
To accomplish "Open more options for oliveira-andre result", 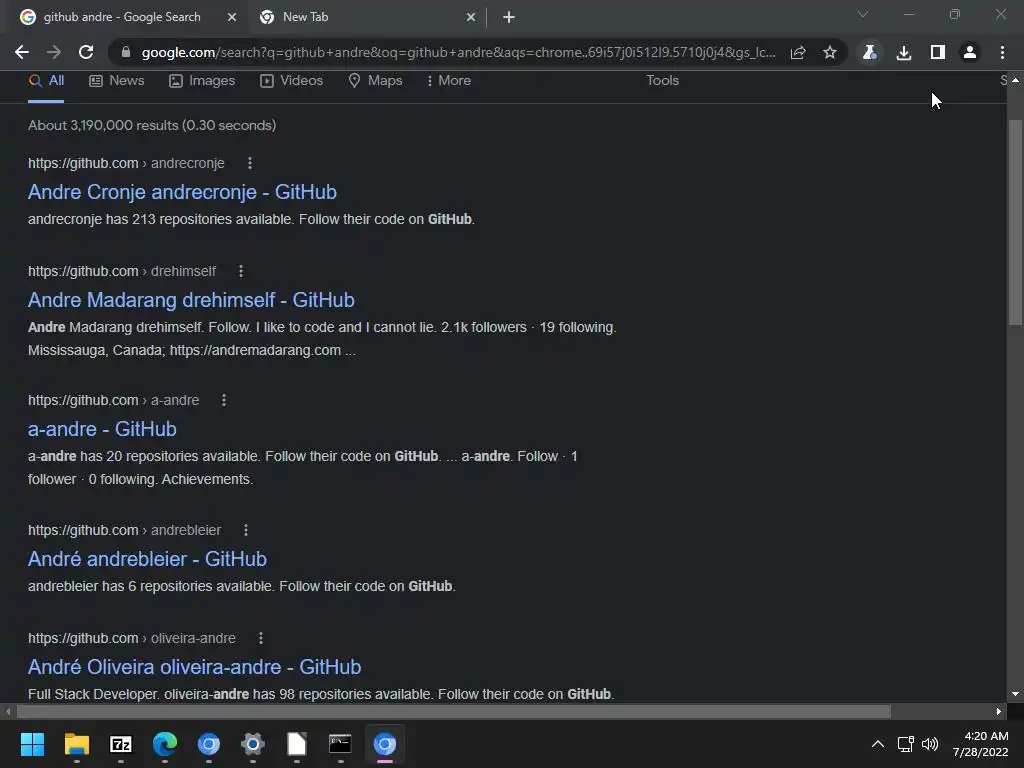I will 261,638.
